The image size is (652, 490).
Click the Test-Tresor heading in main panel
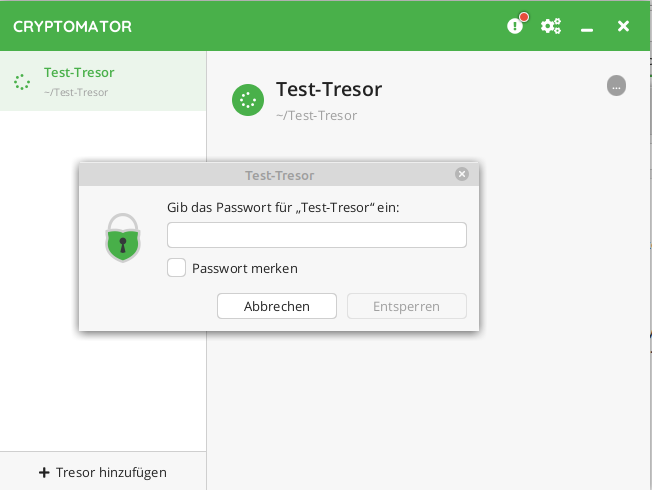[x=328, y=89]
